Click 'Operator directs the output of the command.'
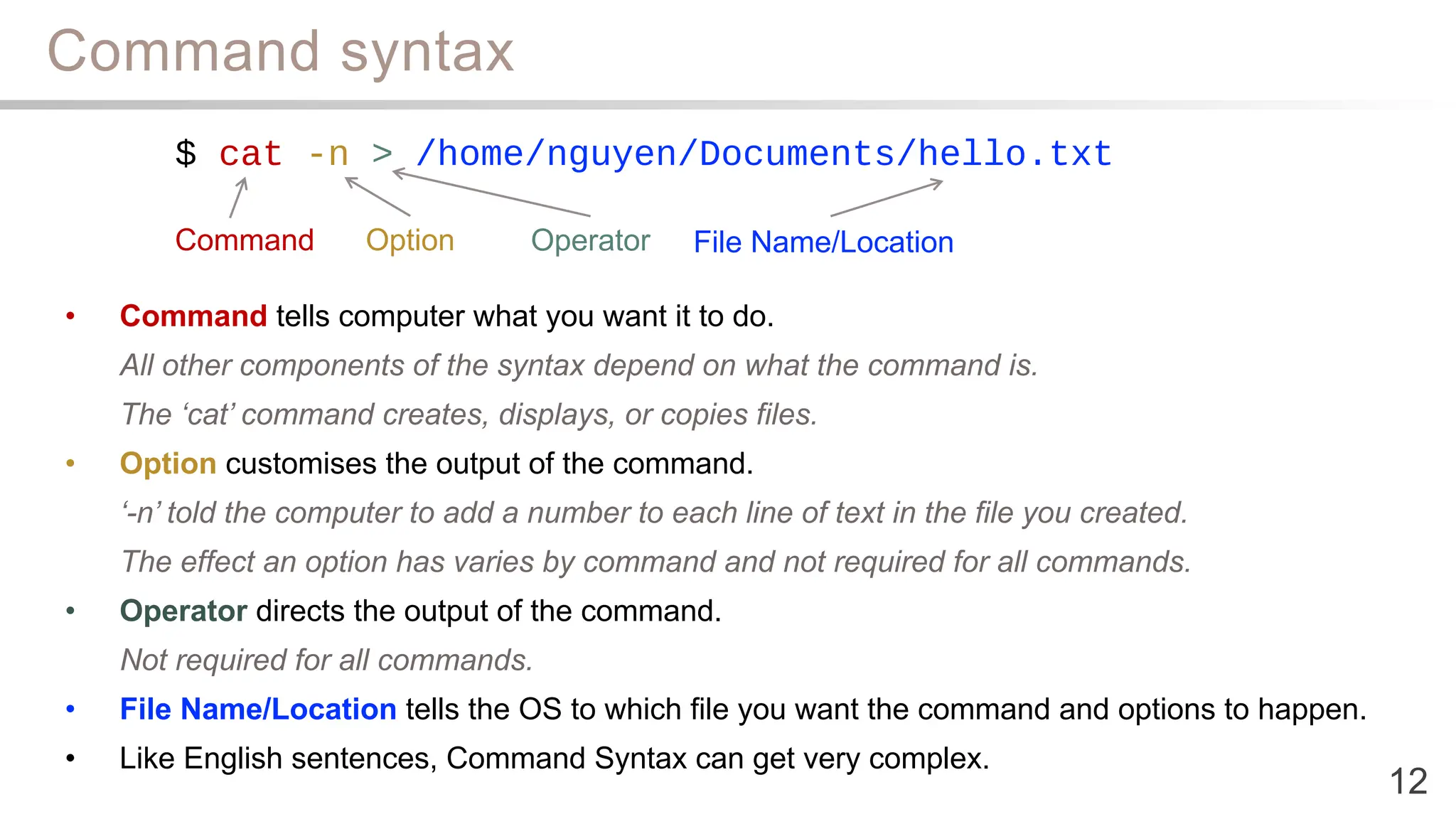Viewport: 1456px width, 819px height. [x=421, y=611]
